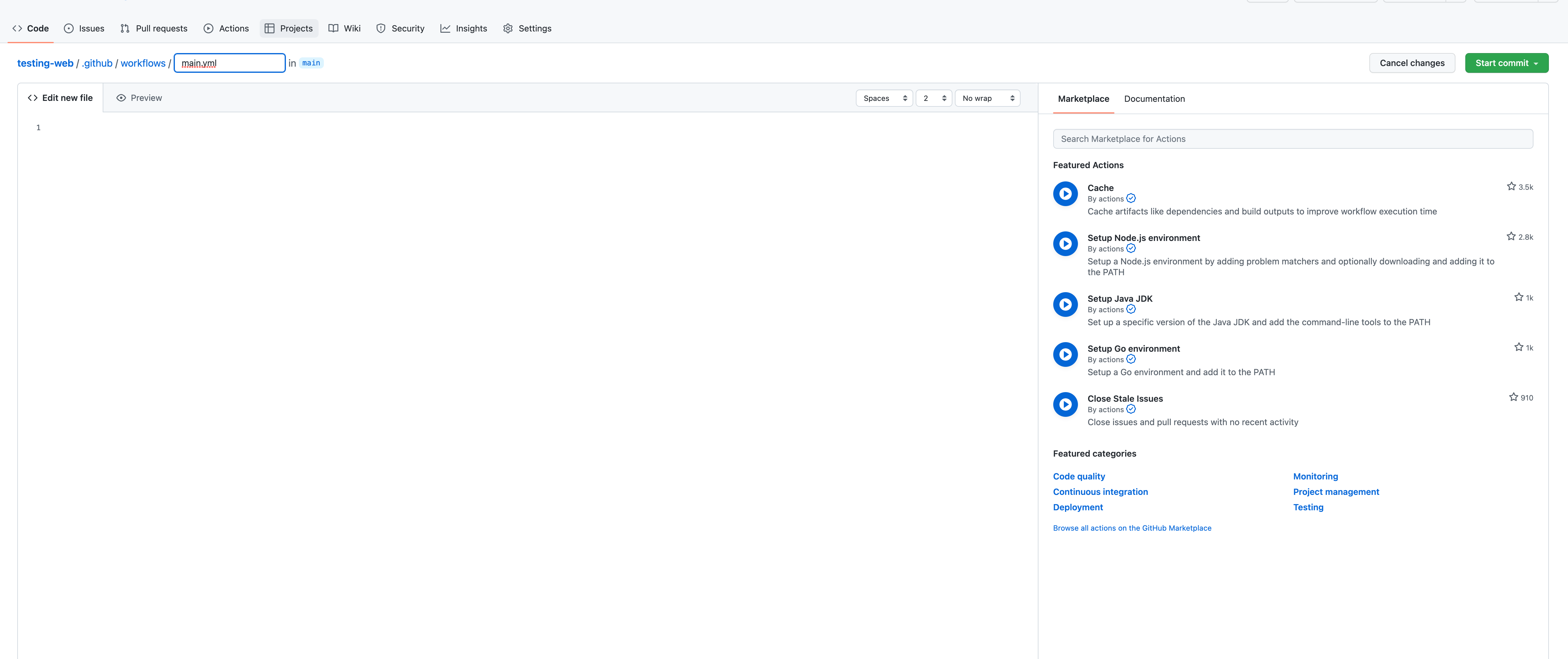Open the Start commit dropdown button
This screenshot has height=659, width=1568.
click(x=1507, y=63)
